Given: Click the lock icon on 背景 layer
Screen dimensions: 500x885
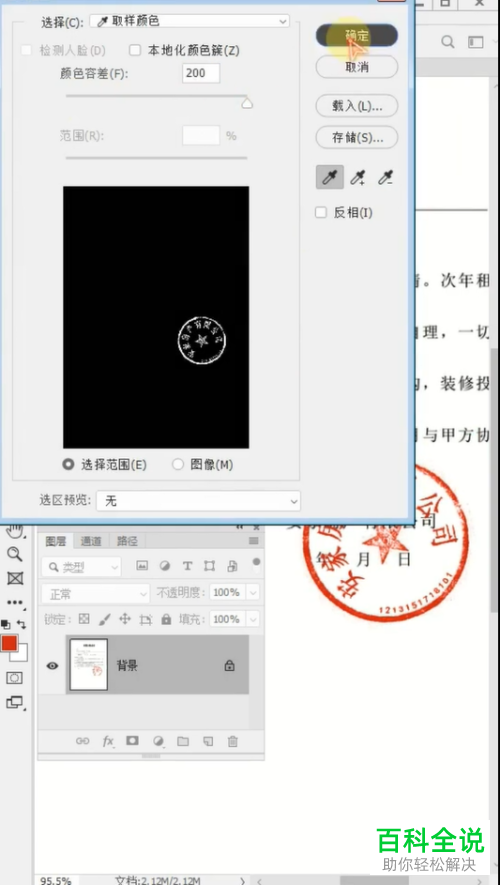Looking at the screenshot, I should [x=229, y=666].
